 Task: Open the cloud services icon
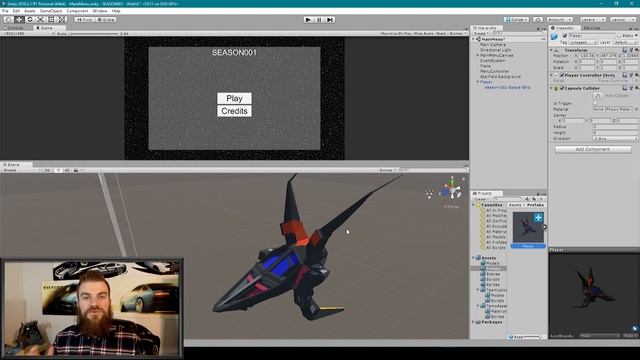pyautogui.click(x=538, y=20)
